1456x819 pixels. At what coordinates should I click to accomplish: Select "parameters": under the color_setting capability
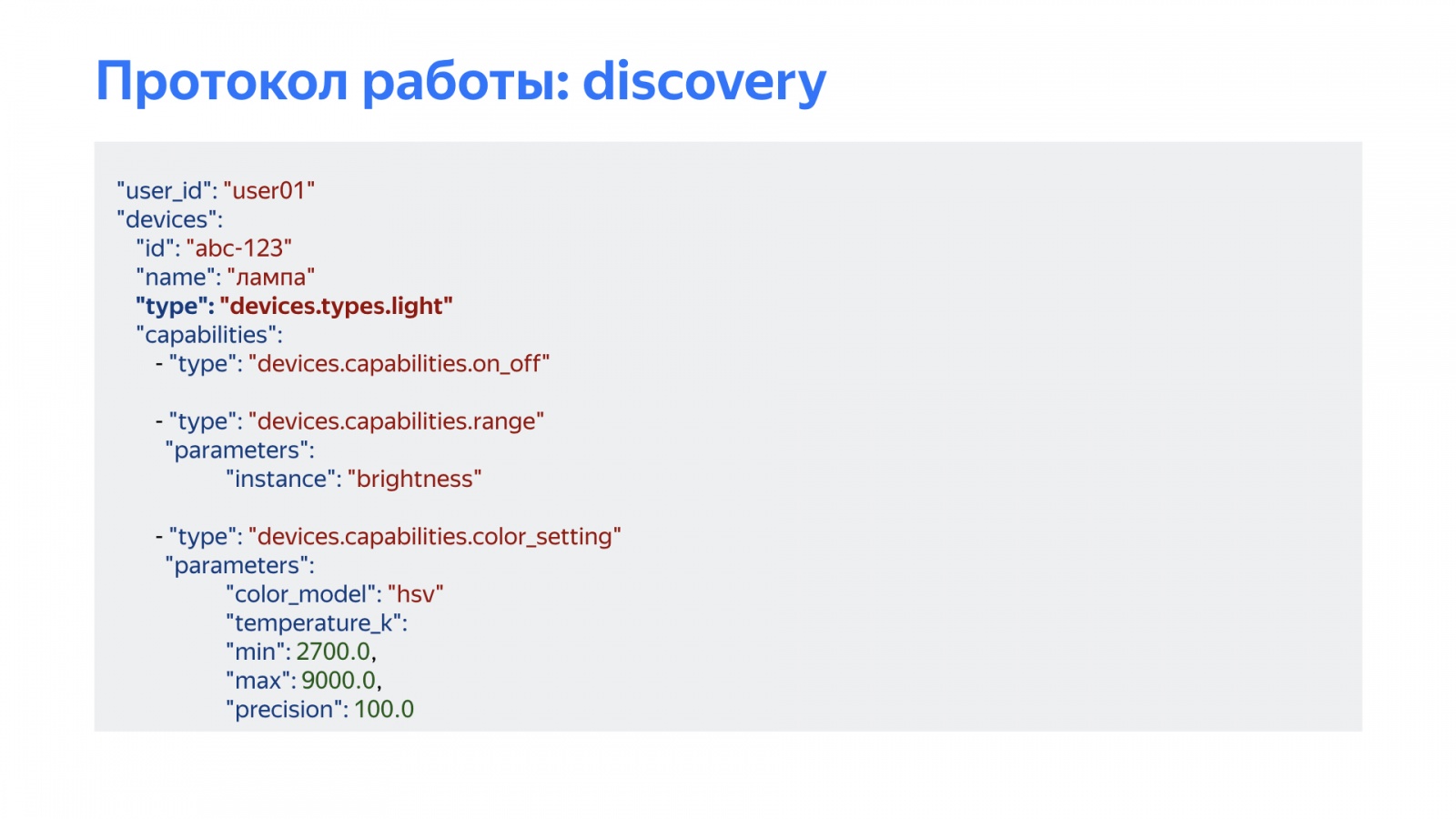coord(239,565)
